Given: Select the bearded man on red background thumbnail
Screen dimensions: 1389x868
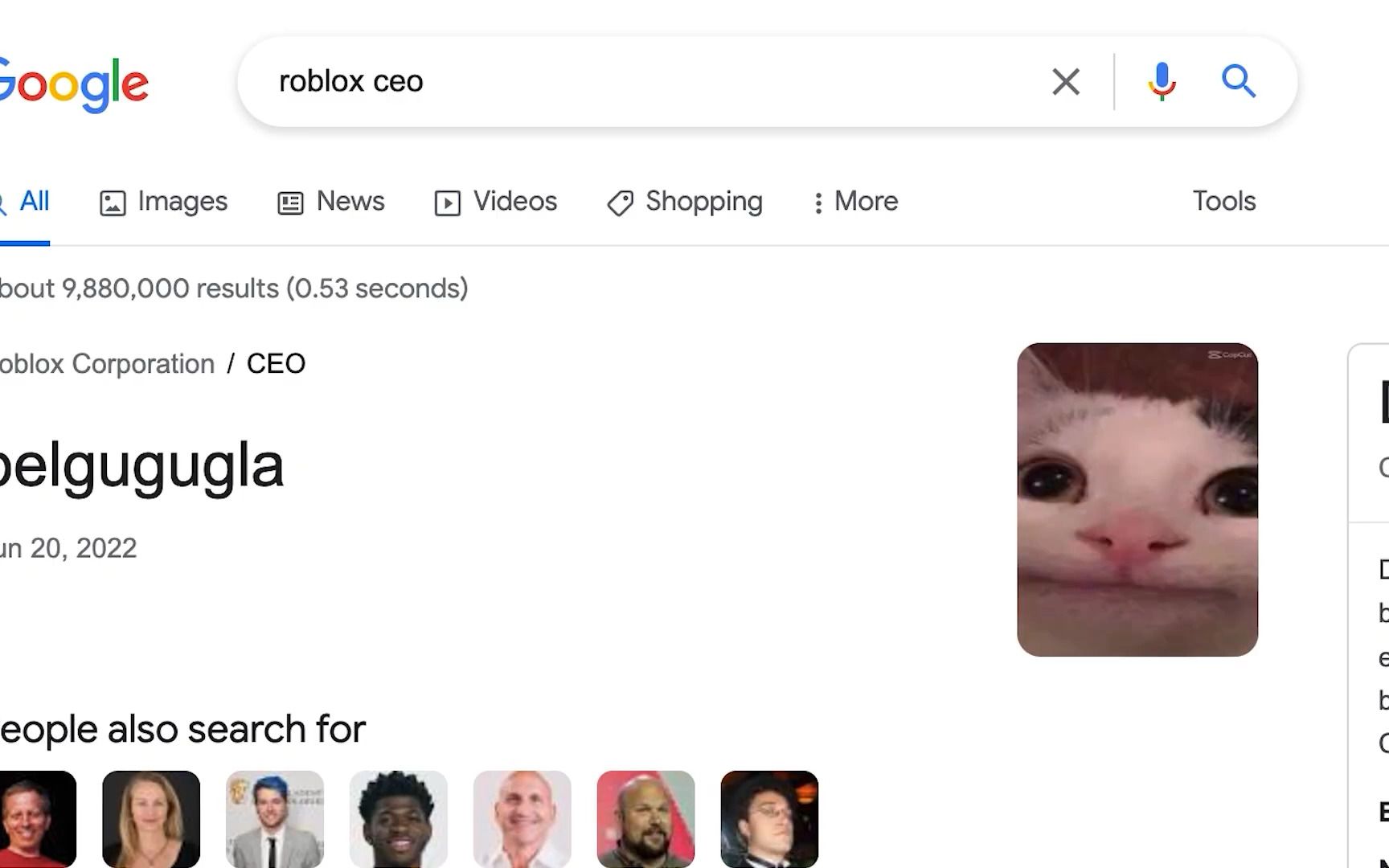Looking at the screenshot, I should tap(645, 819).
